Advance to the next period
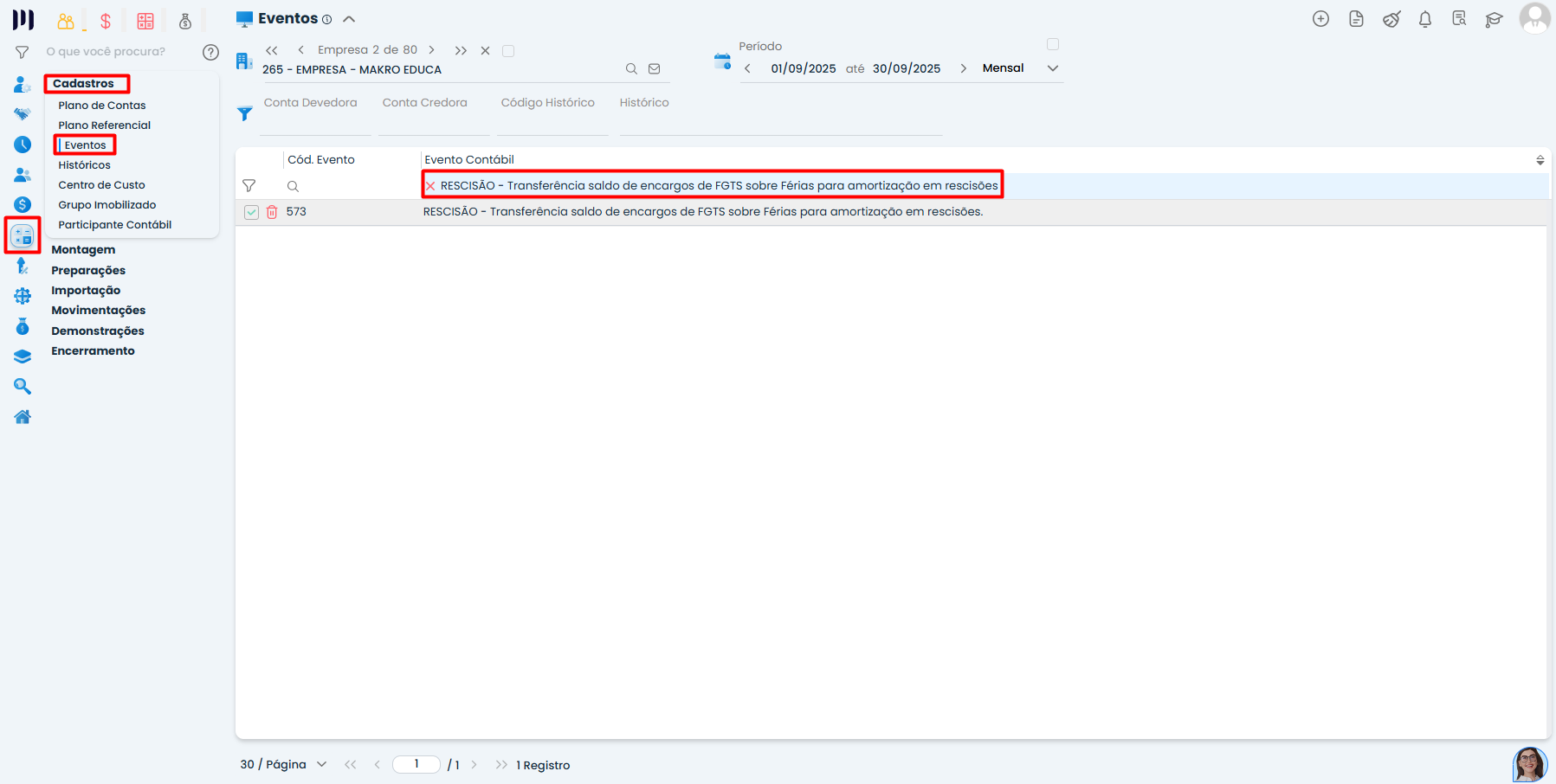1556x784 pixels. (963, 68)
